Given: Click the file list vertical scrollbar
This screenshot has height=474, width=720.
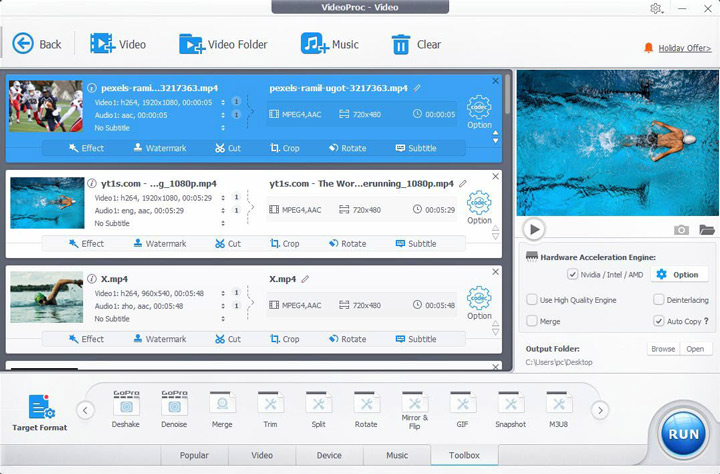Looking at the screenshot, I should 507,94.
